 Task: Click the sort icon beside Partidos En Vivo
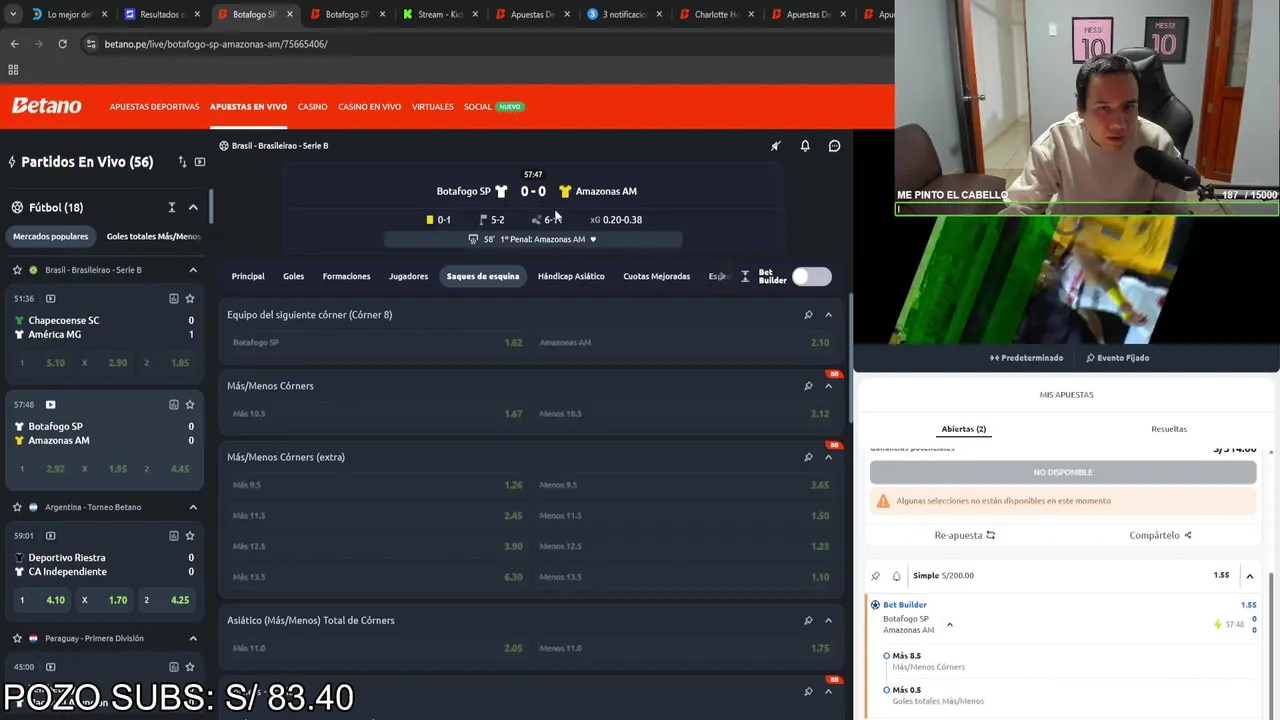[x=182, y=162]
